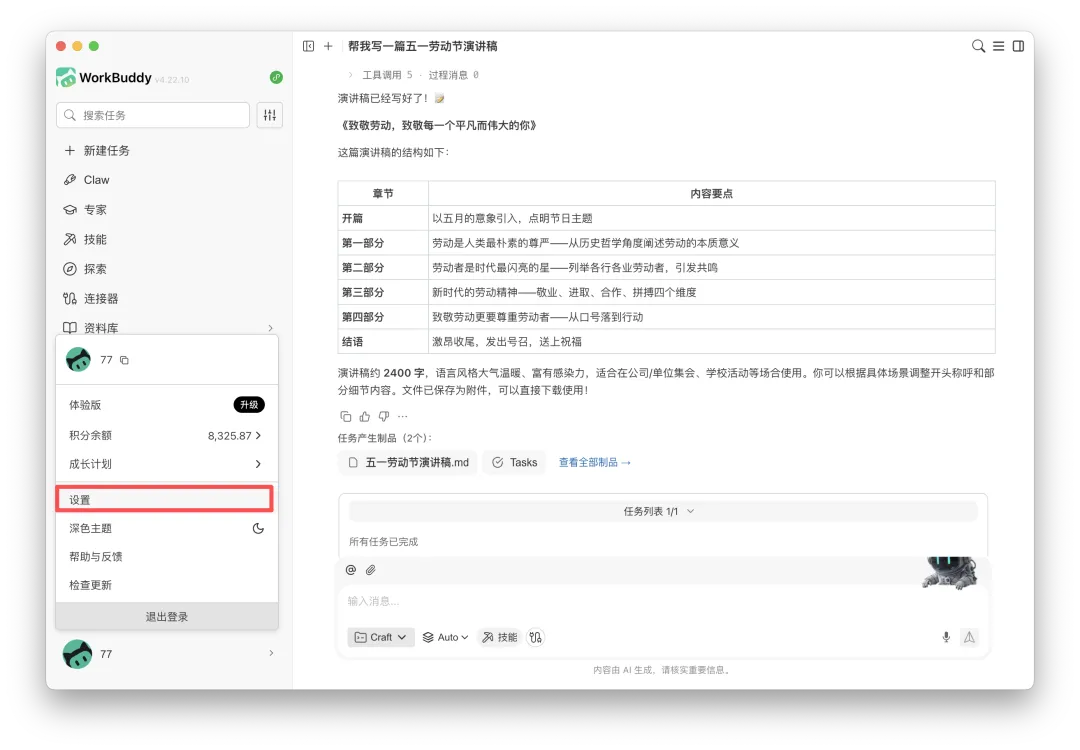This screenshot has height=750, width=1080.
Task: Insert a mention with the @ icon
Action: click(x=351, y=570)
